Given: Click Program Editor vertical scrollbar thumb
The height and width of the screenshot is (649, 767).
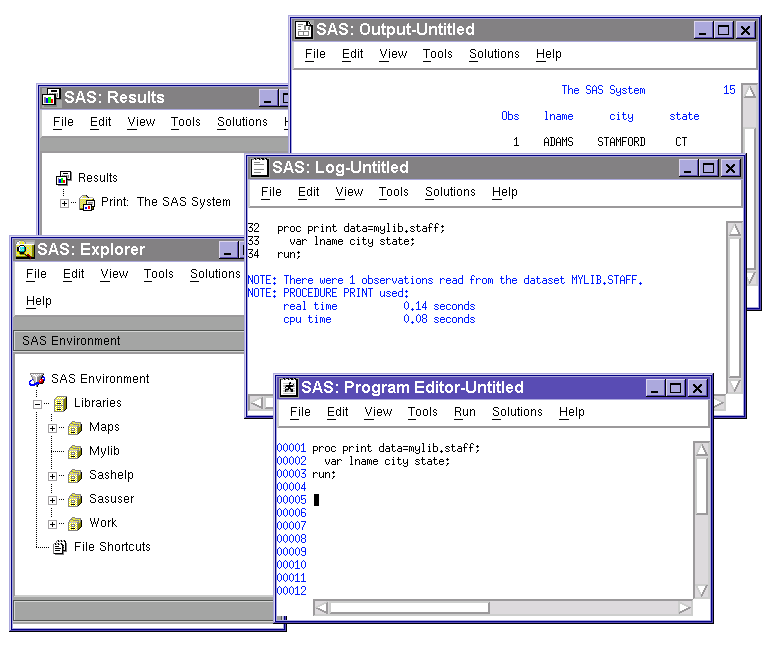Looking at the screenshot, I should 701,486.
